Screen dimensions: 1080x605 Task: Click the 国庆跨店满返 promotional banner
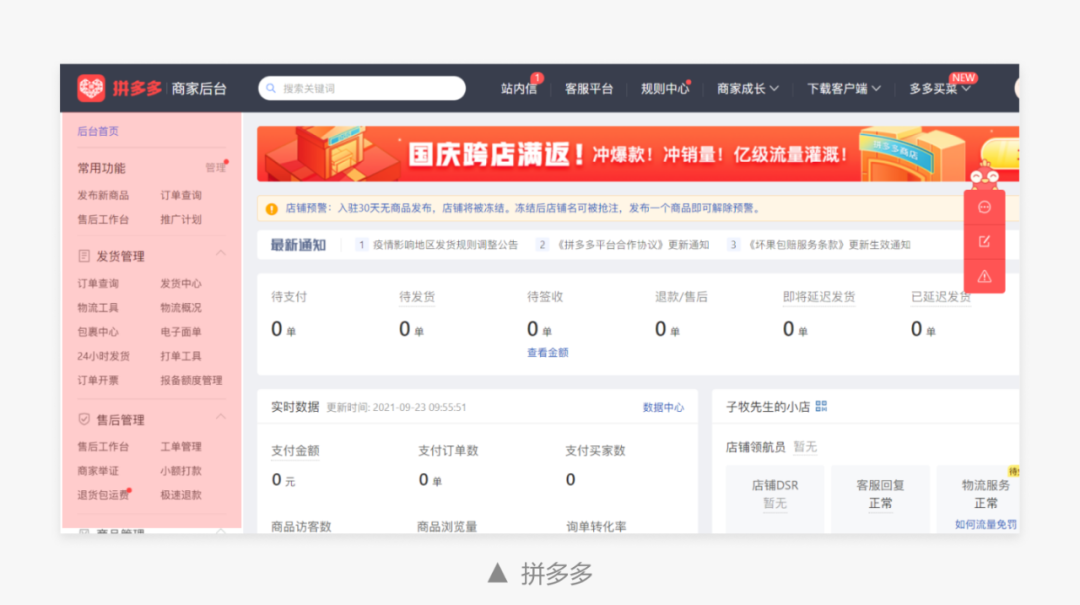638,154
